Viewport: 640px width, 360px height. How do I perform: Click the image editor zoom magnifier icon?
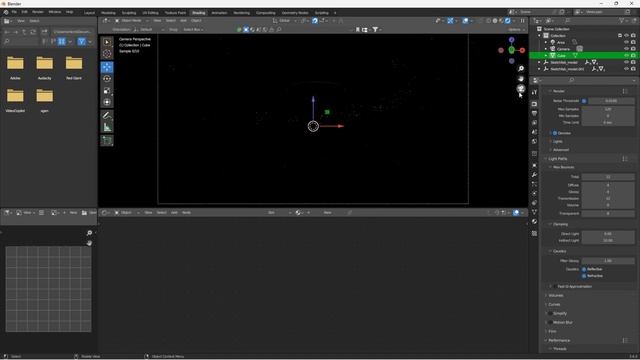tap(89, 233)
